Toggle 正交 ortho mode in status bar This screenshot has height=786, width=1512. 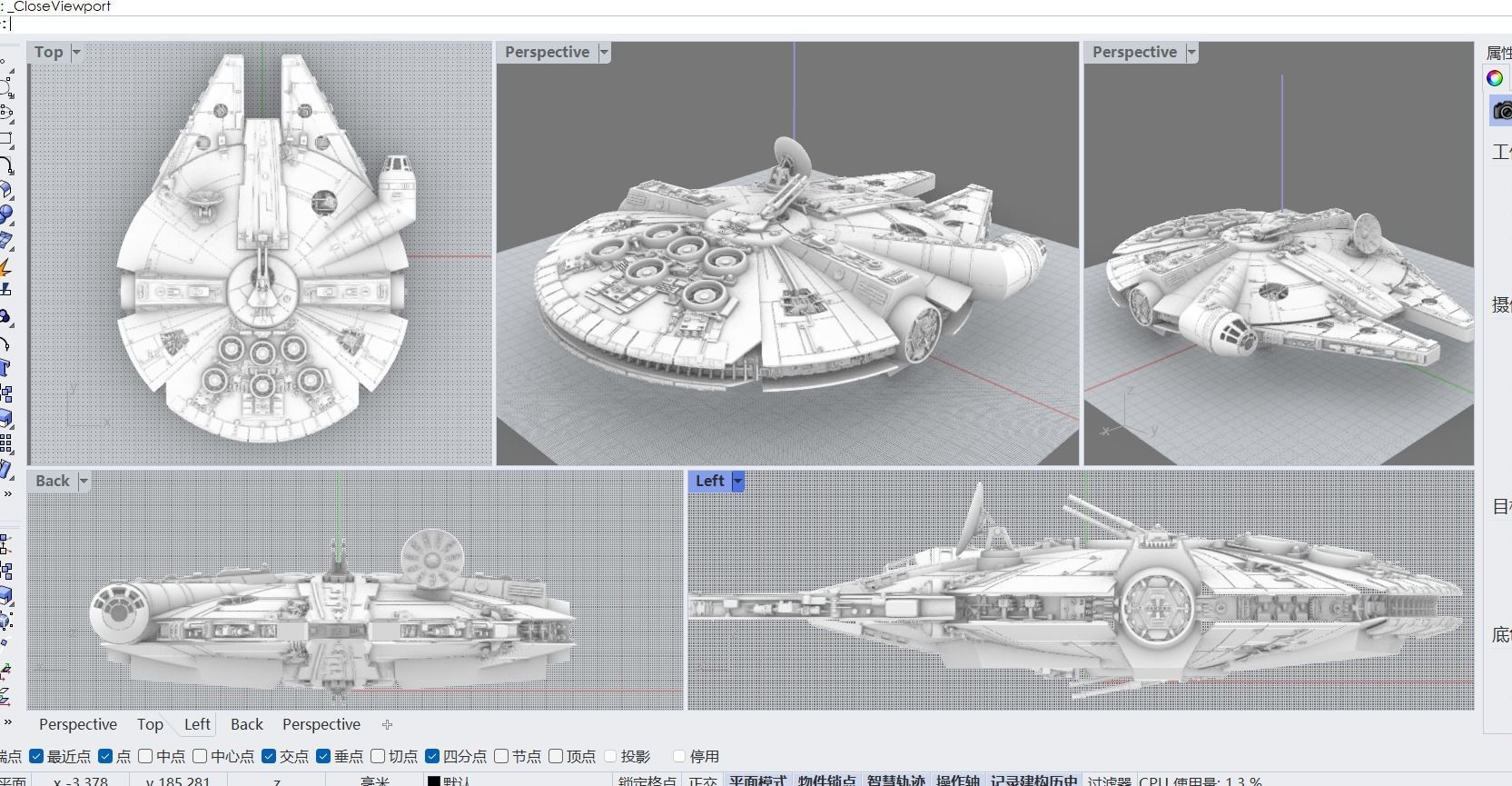point(704,781)
